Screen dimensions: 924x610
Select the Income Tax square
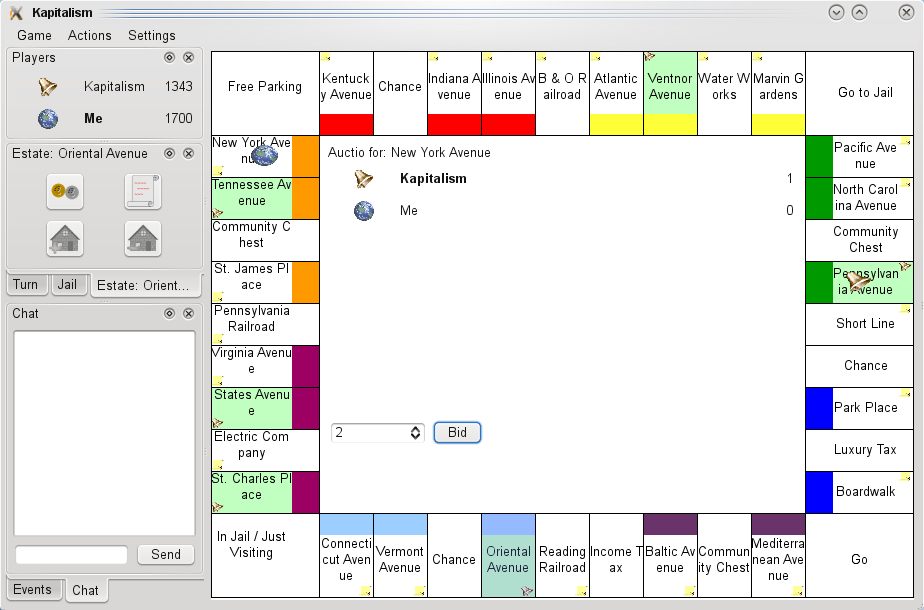tap(616, 556)
